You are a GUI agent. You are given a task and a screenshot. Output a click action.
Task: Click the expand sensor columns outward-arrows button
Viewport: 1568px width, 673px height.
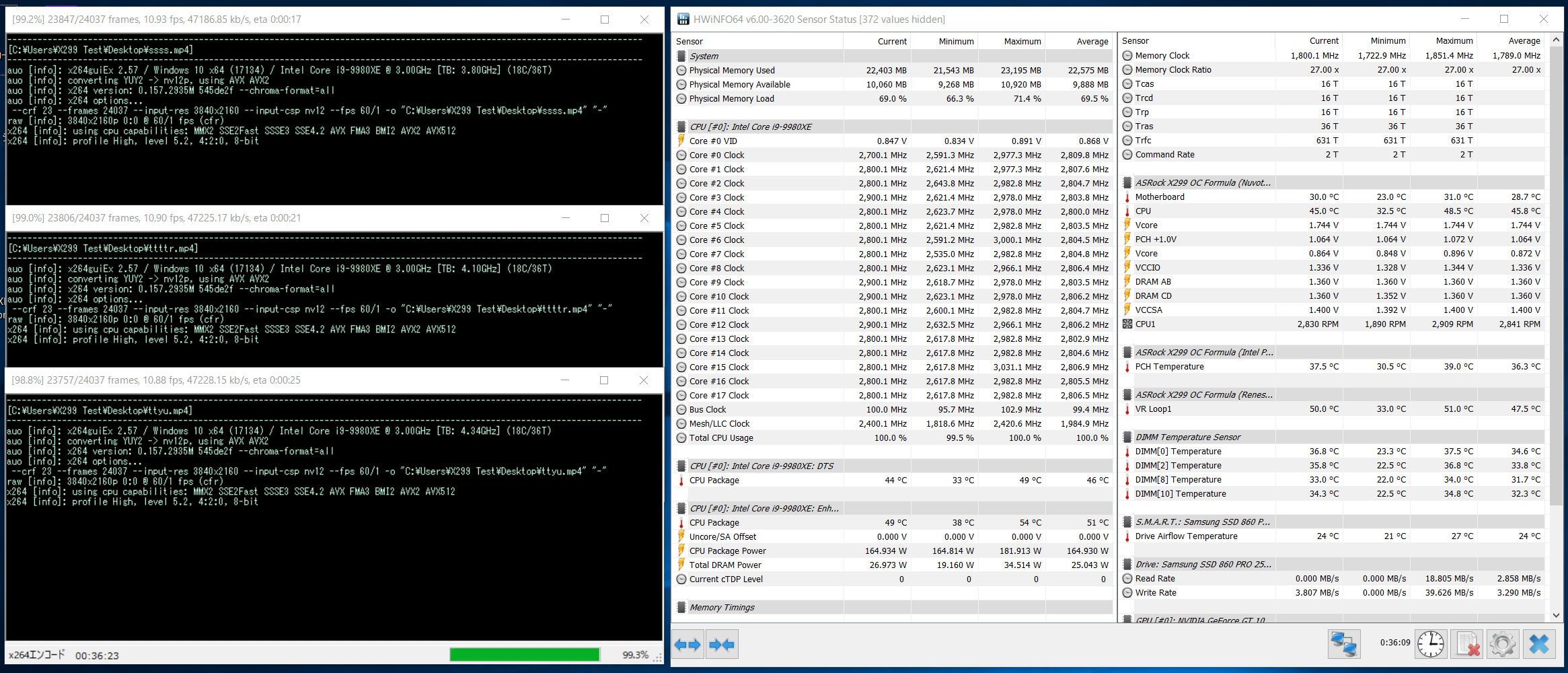coord(687,645)
